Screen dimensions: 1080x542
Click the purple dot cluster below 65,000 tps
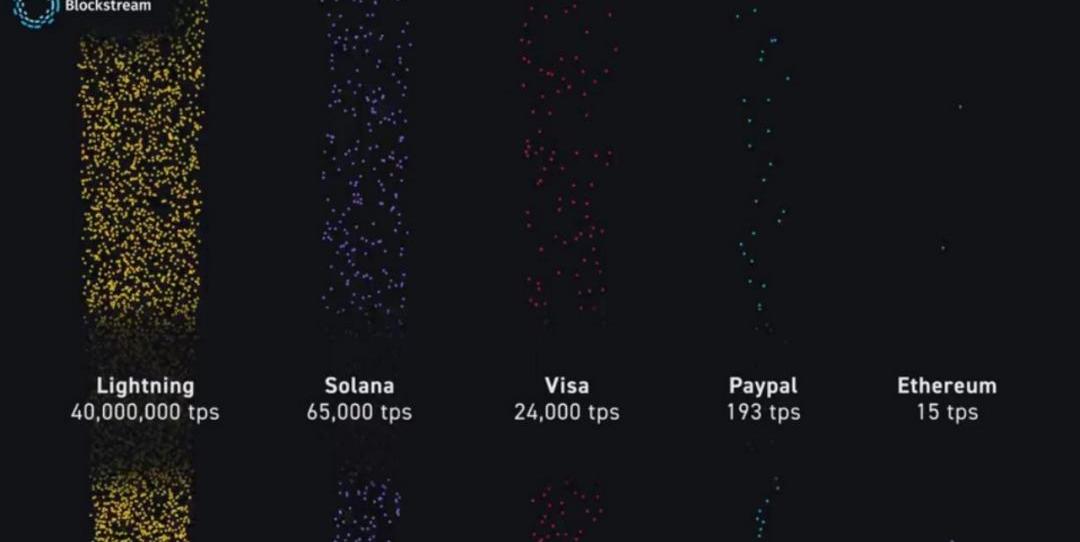click(366, 510)
